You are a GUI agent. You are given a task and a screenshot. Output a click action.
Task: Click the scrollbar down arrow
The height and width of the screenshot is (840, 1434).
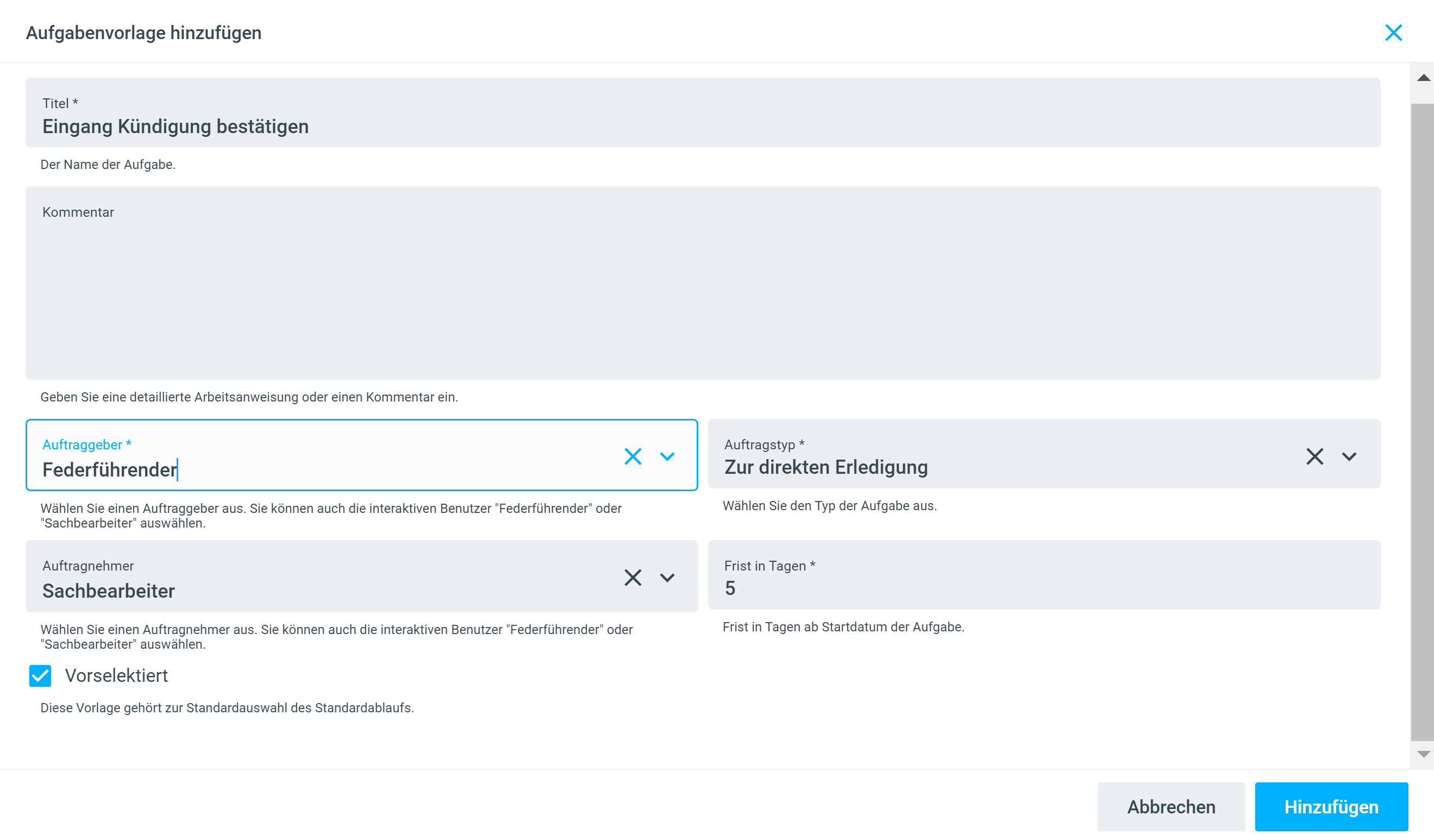1423,754
